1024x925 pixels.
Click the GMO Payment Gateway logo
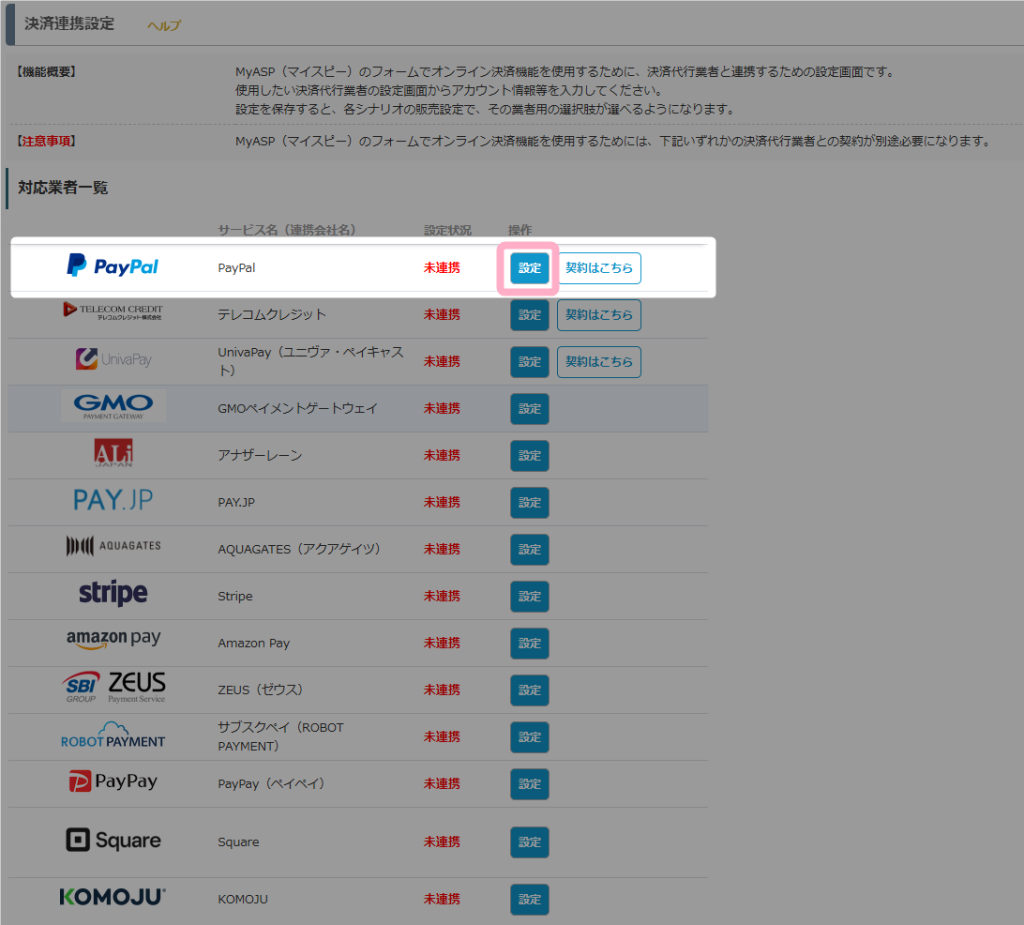coord(113,406)
